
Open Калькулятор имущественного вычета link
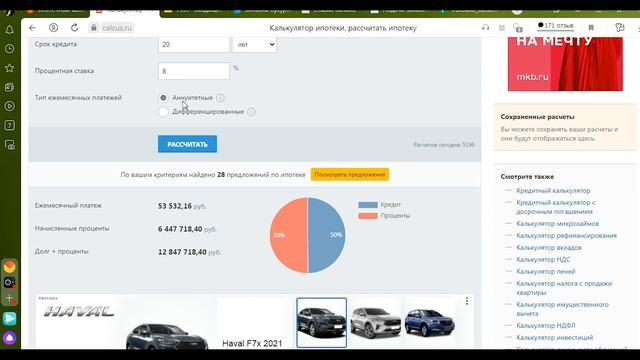tap(562, 309)
